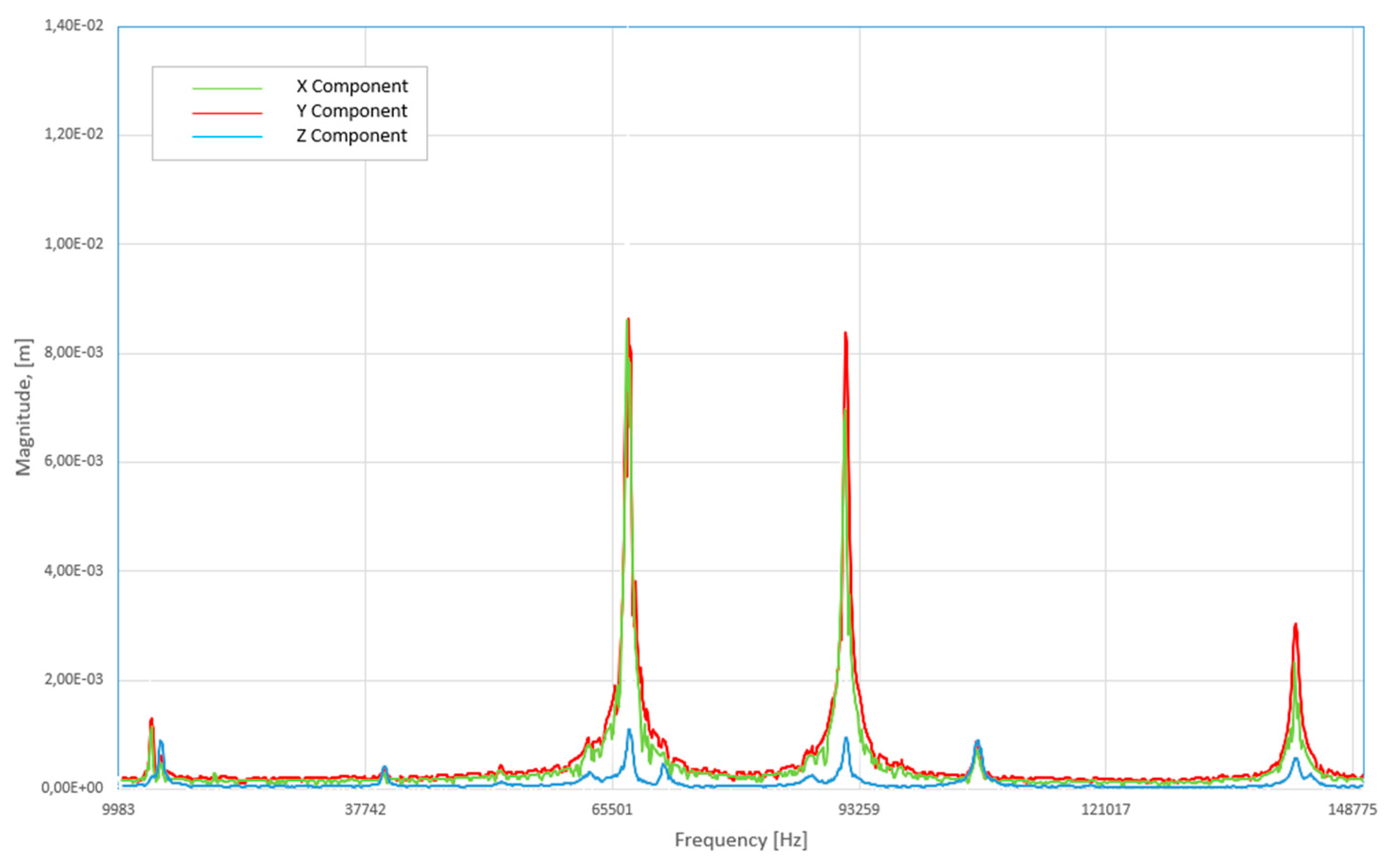The image size is (1400, 864).
Task: Click the 1,40E-02 y-axis label
Action: pos(73,26)
